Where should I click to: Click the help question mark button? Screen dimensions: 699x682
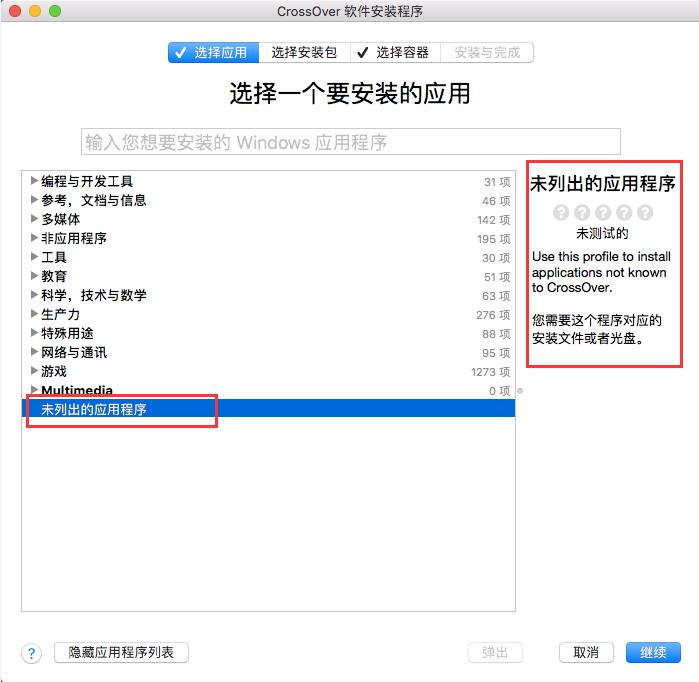[x=31, y=653]
